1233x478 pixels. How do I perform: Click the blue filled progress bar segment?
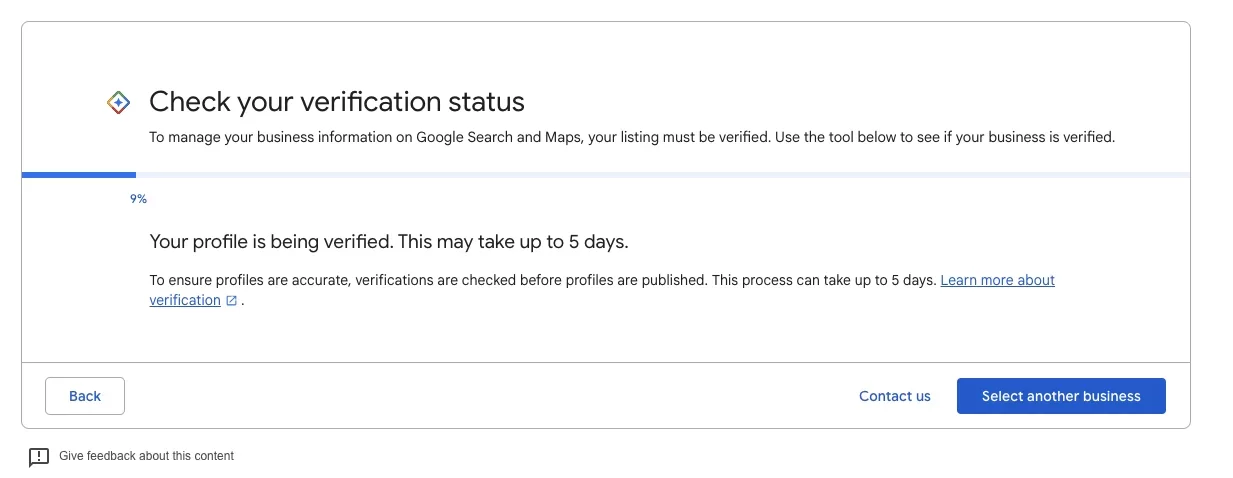[x=79, y=175]
